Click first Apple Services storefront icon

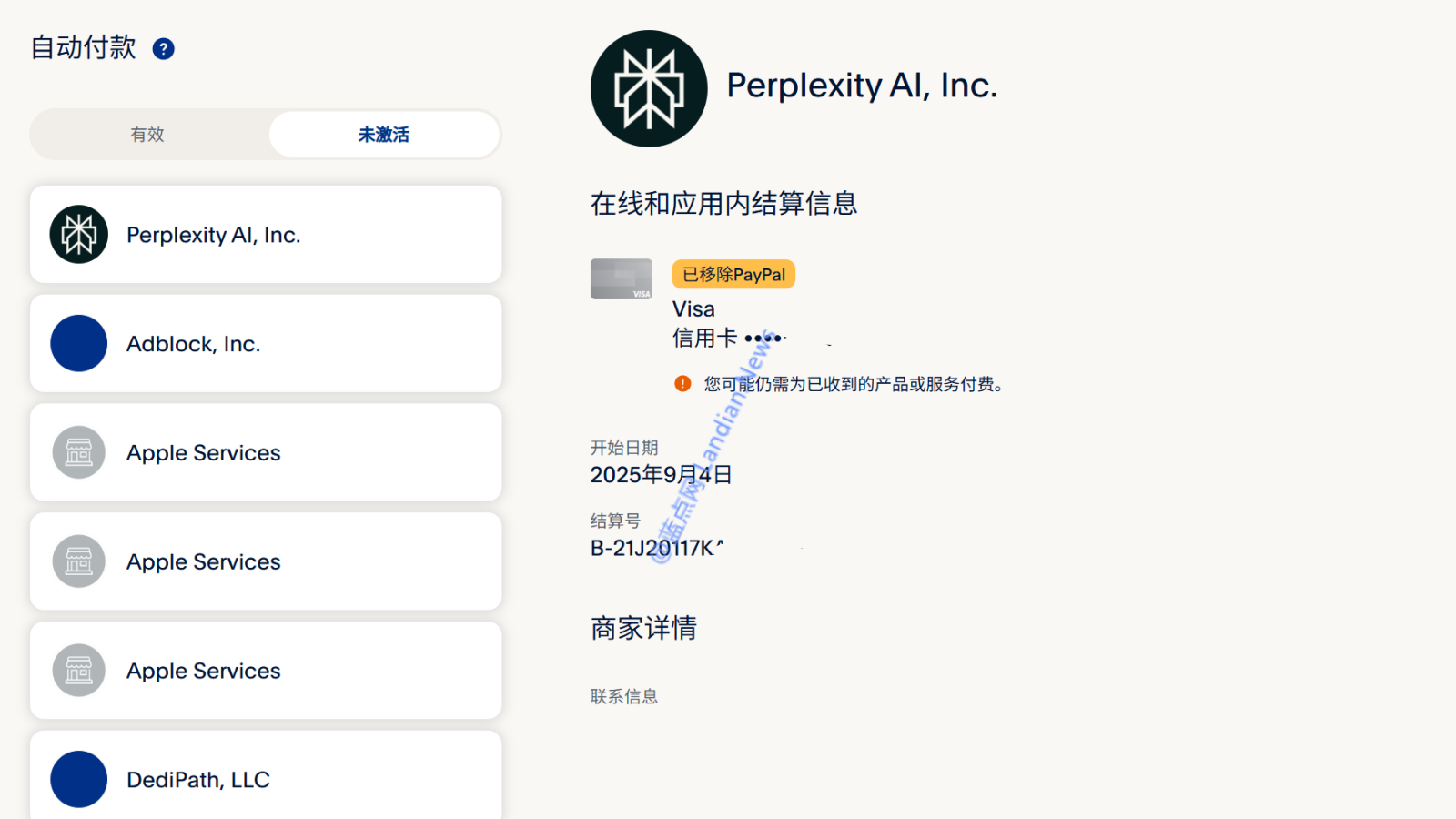pyautogui.click(x=79, y=452)
